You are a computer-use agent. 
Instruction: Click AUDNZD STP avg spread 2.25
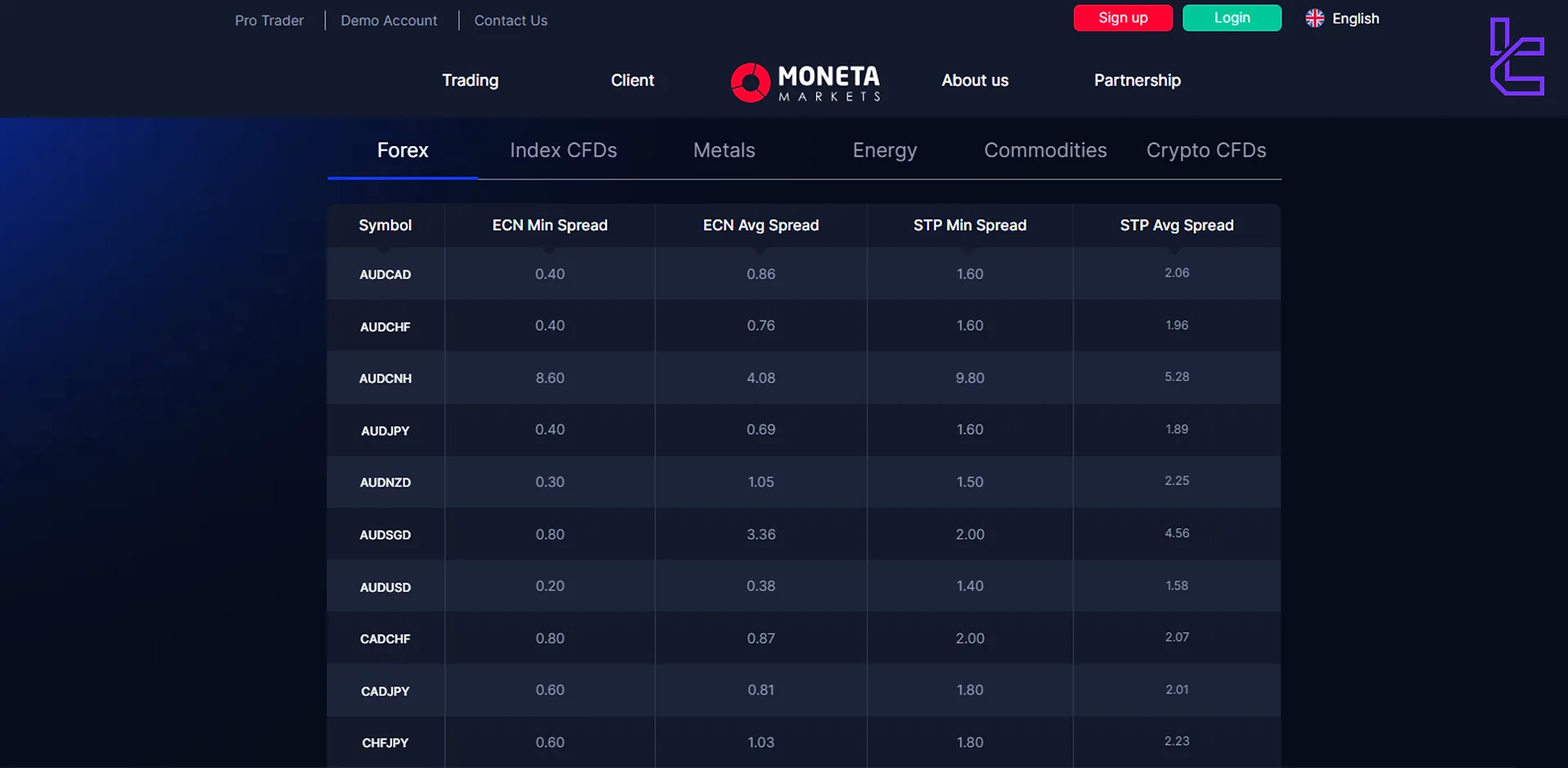(1177, 481)
